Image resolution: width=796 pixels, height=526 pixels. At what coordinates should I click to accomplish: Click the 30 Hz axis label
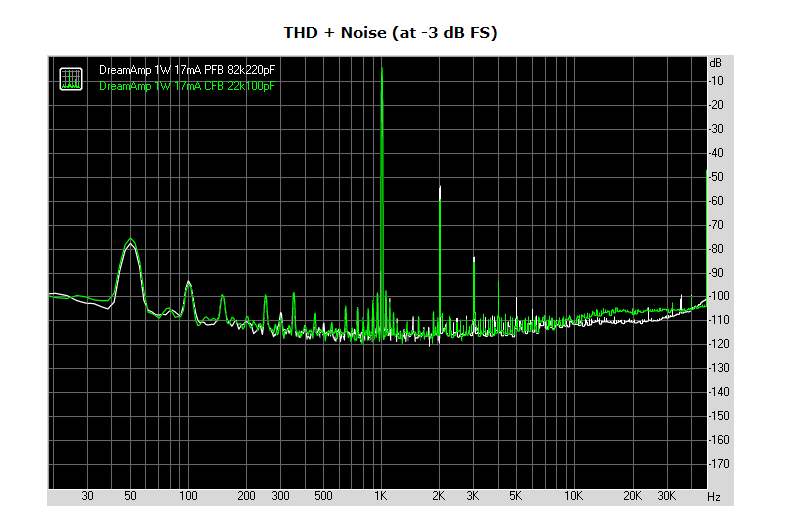(x=87, y=496)
